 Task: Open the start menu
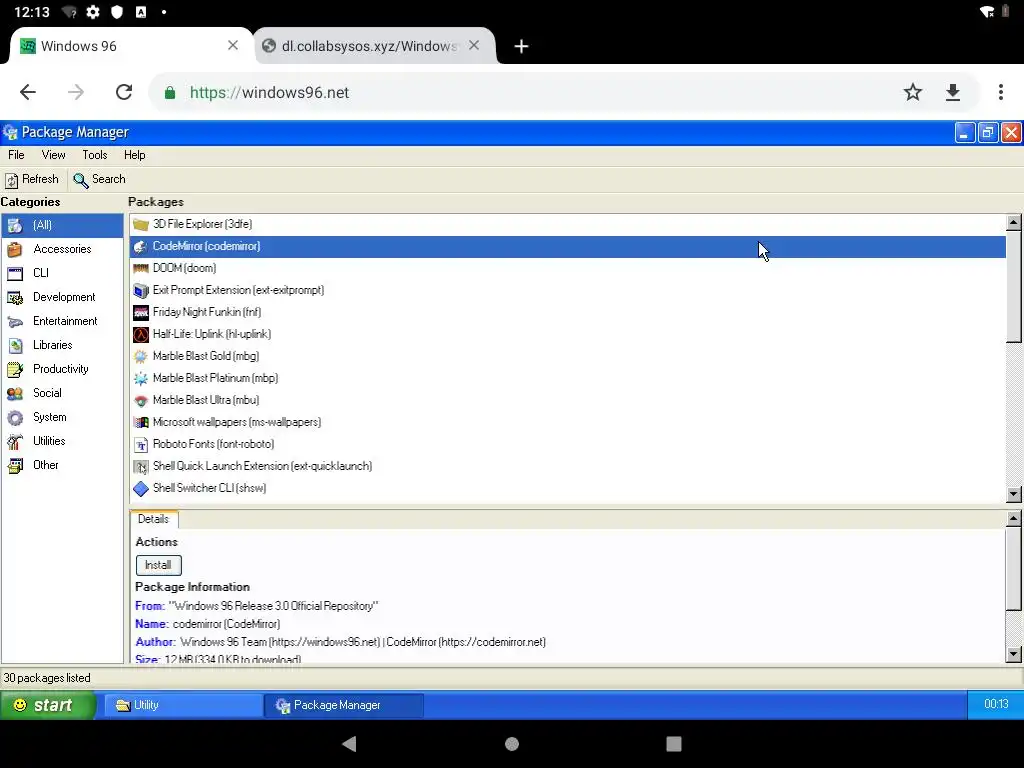[48, 705]
